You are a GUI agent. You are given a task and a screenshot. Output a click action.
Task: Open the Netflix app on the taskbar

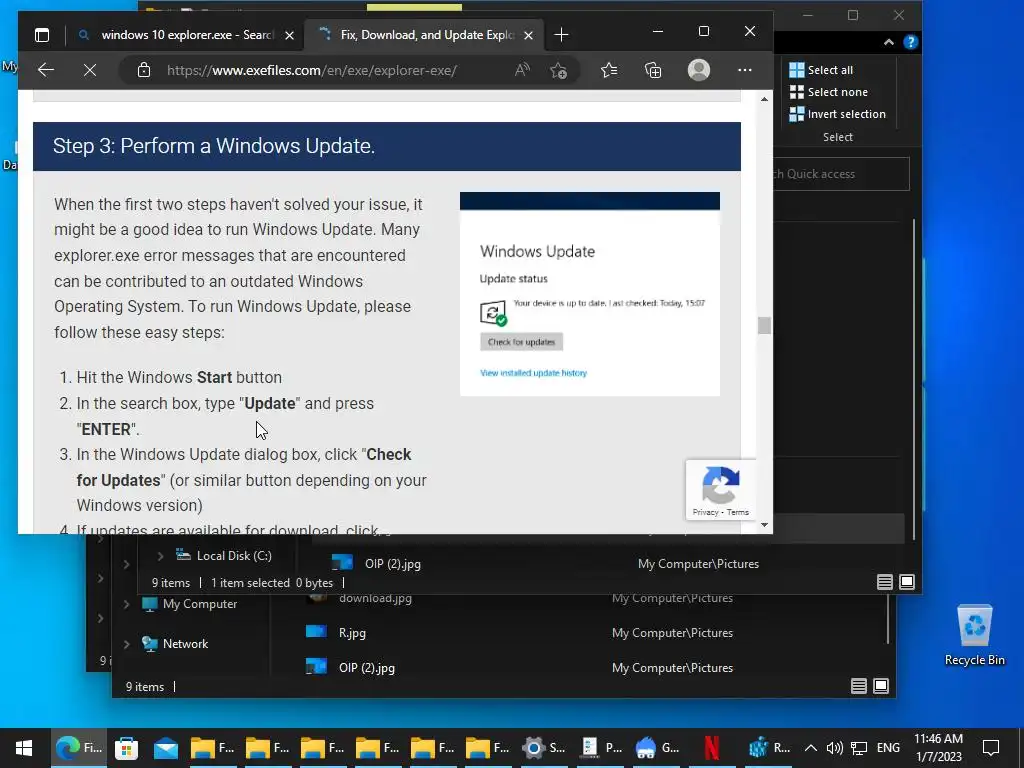point(711,748)
